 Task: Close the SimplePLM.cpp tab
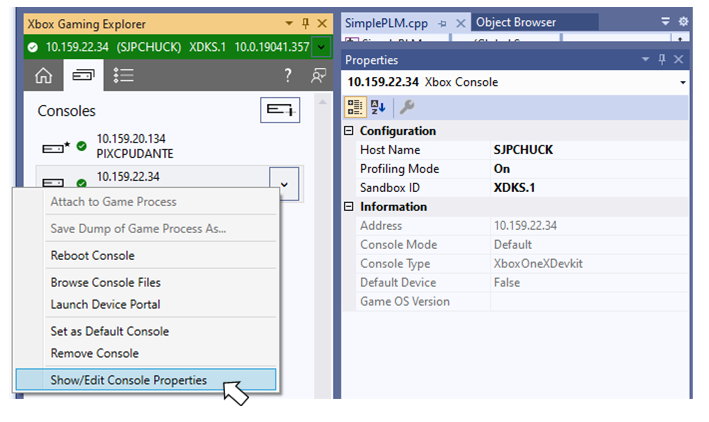(x=460, y=23)
